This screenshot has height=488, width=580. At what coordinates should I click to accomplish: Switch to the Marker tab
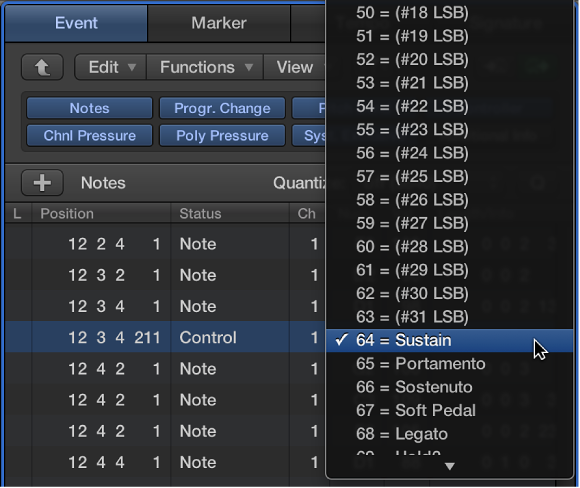[219, 23]
